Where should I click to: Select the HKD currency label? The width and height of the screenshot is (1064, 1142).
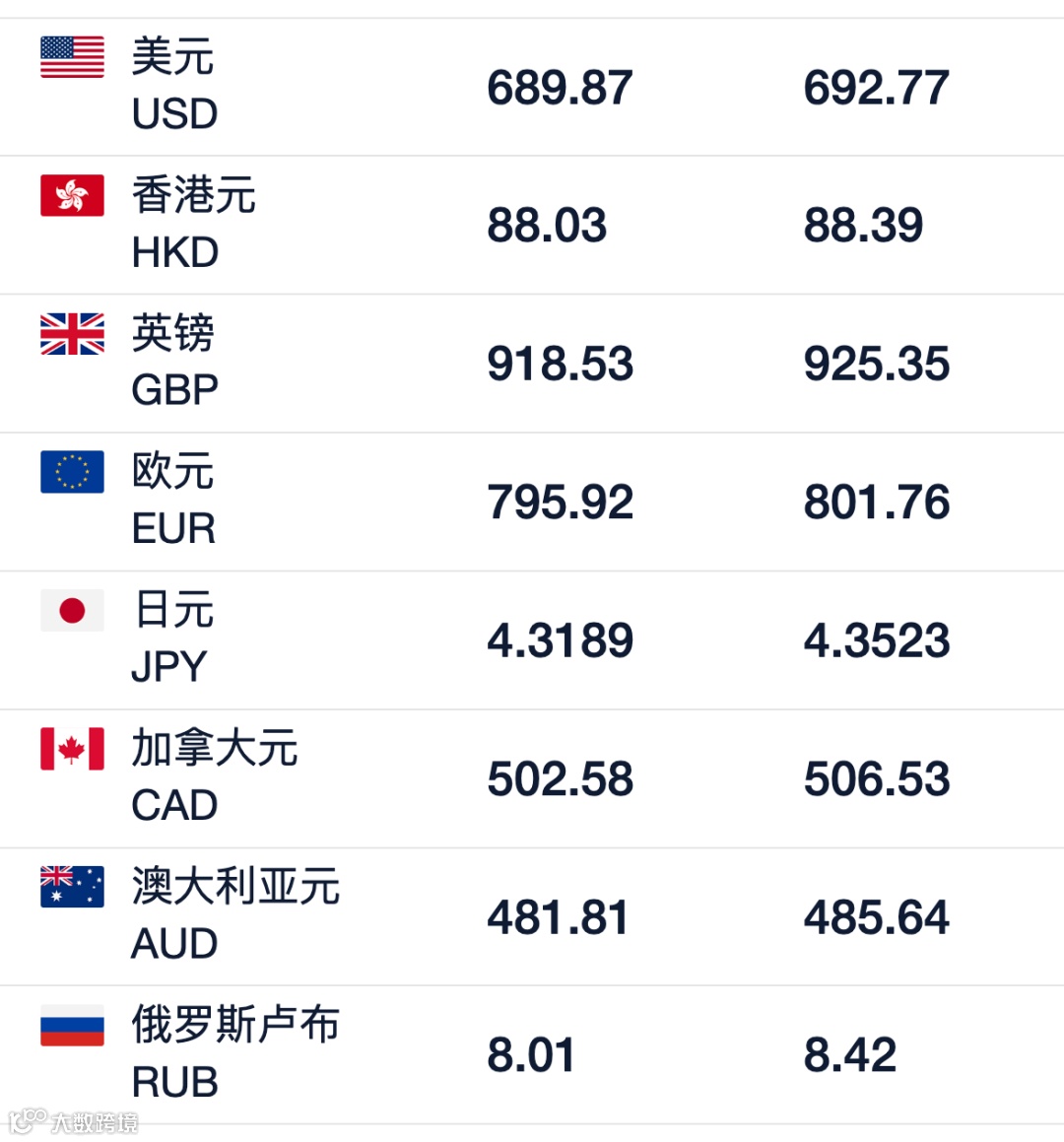[174, 252]
